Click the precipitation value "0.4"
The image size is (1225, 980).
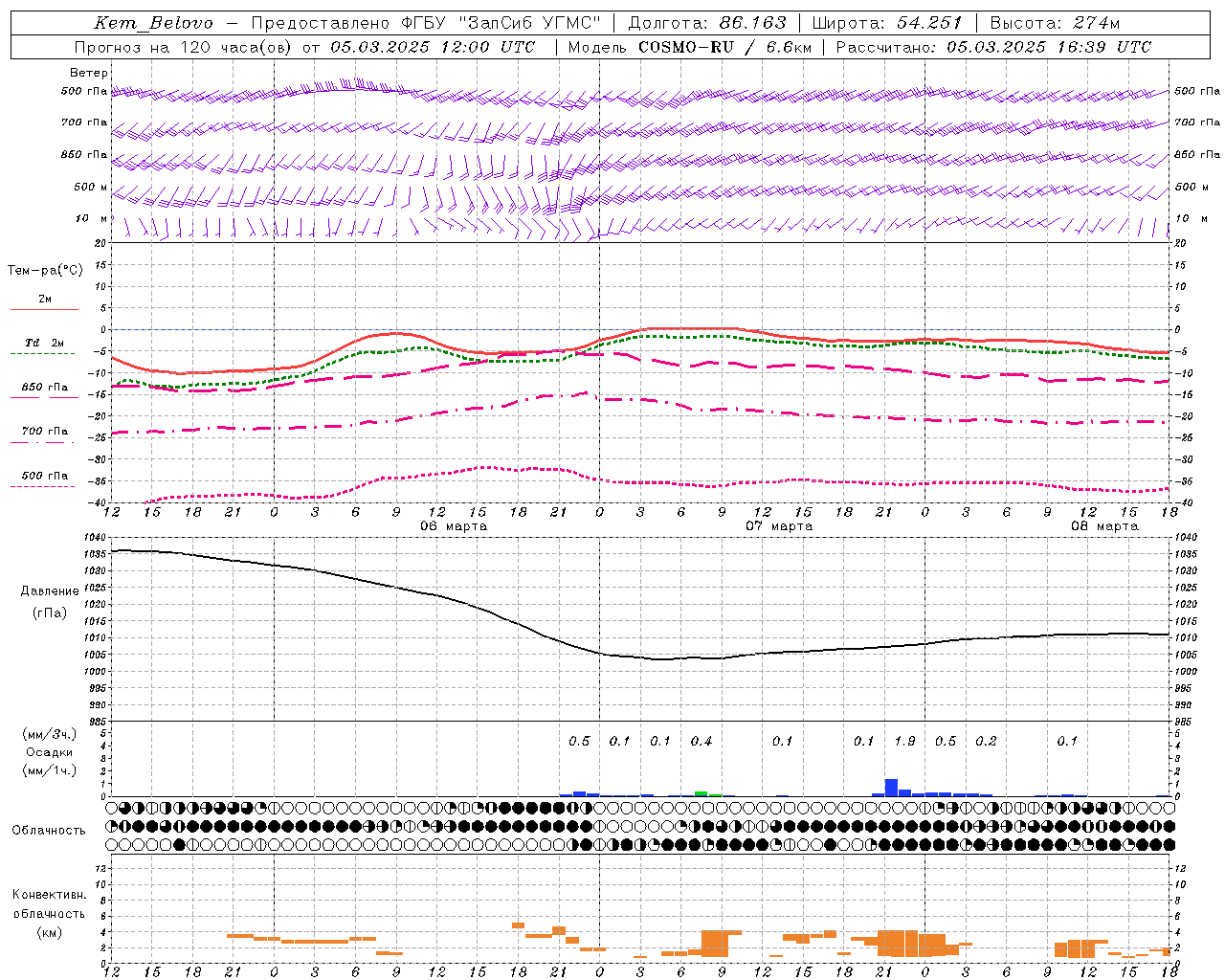[702, 742]
